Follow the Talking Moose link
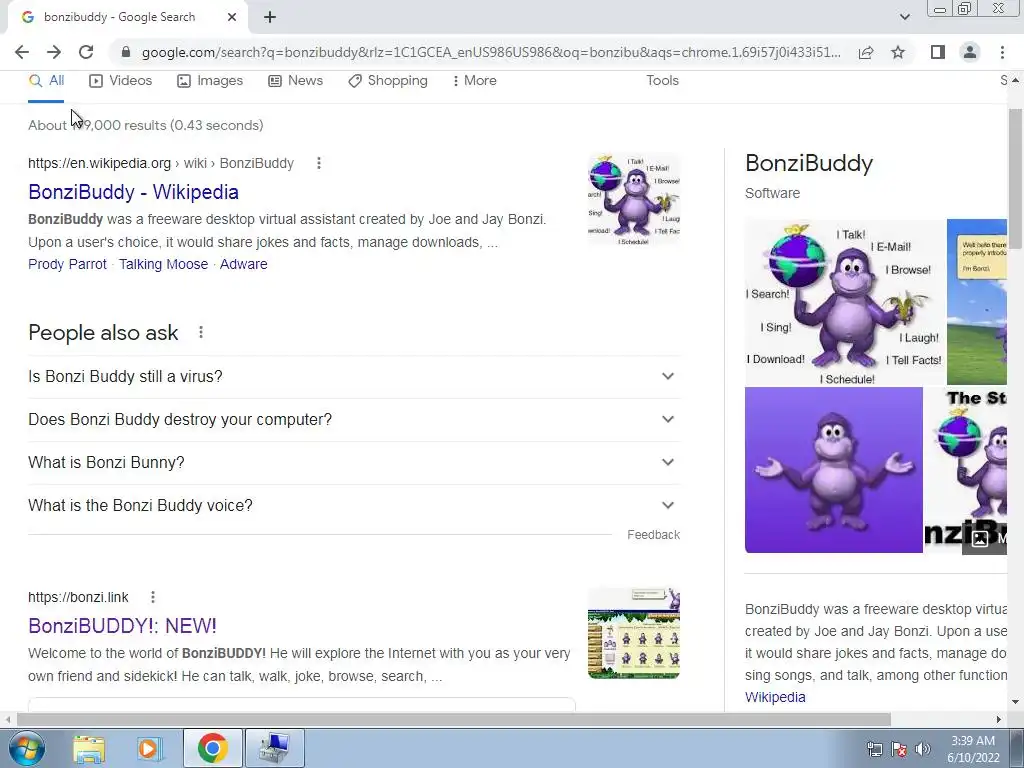 (x=163, y=264)
